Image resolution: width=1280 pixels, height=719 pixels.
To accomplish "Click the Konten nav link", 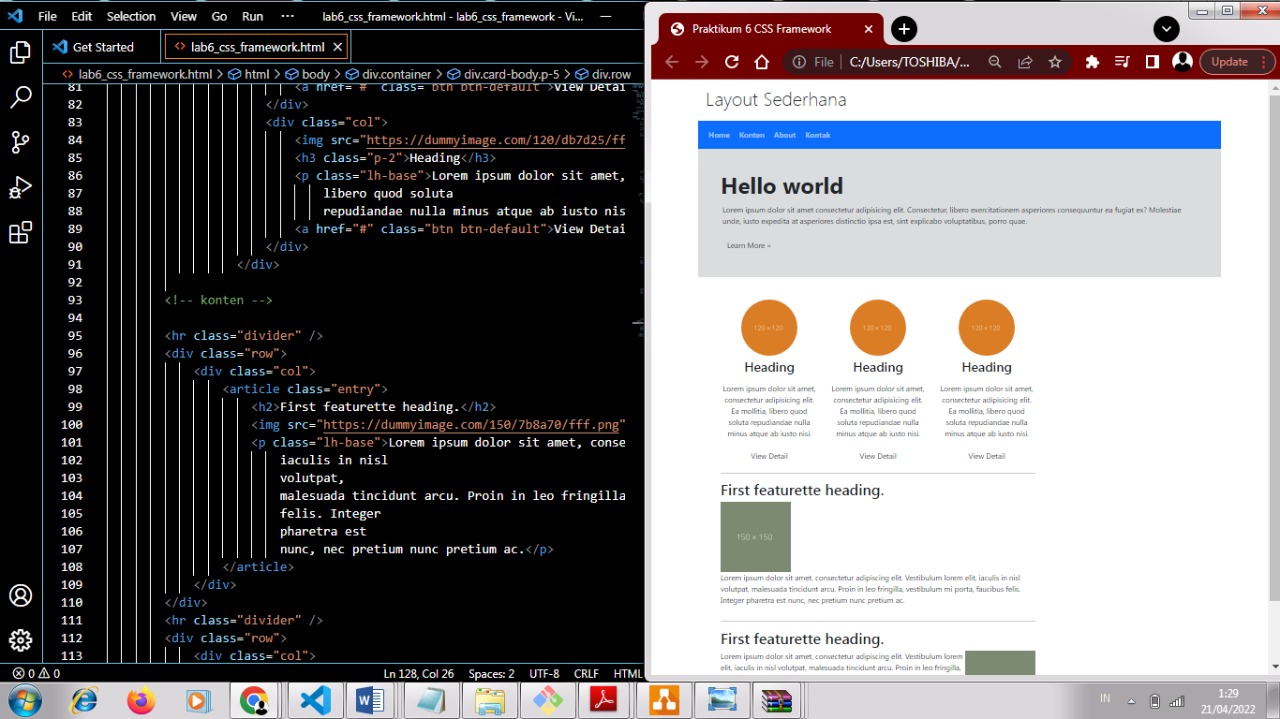I will tap(752, 135).
